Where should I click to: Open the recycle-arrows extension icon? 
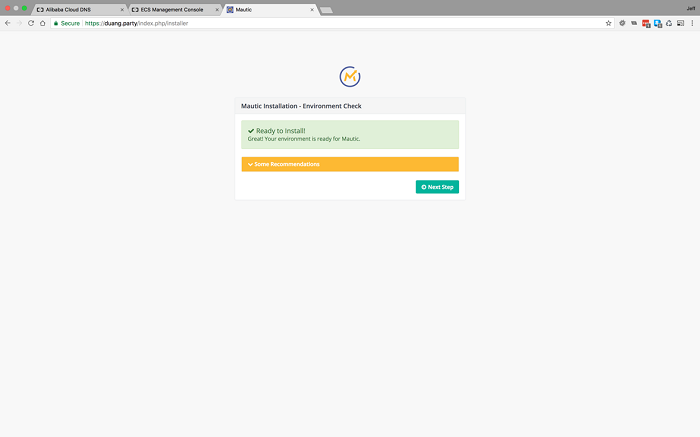pyautogui.click(x=669, y=23)
